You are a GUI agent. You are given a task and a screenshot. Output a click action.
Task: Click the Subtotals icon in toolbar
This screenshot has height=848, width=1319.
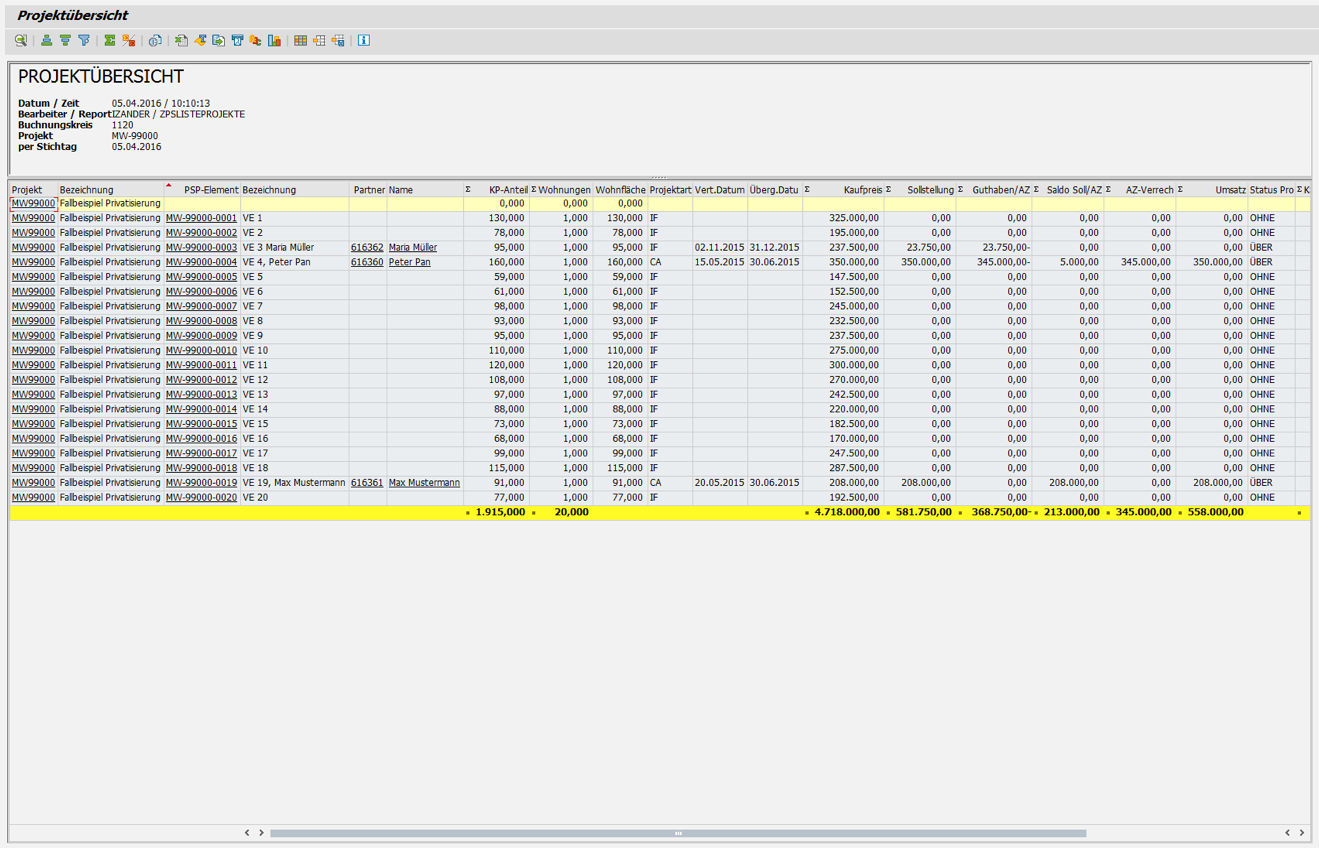click(x=128, y=41)
